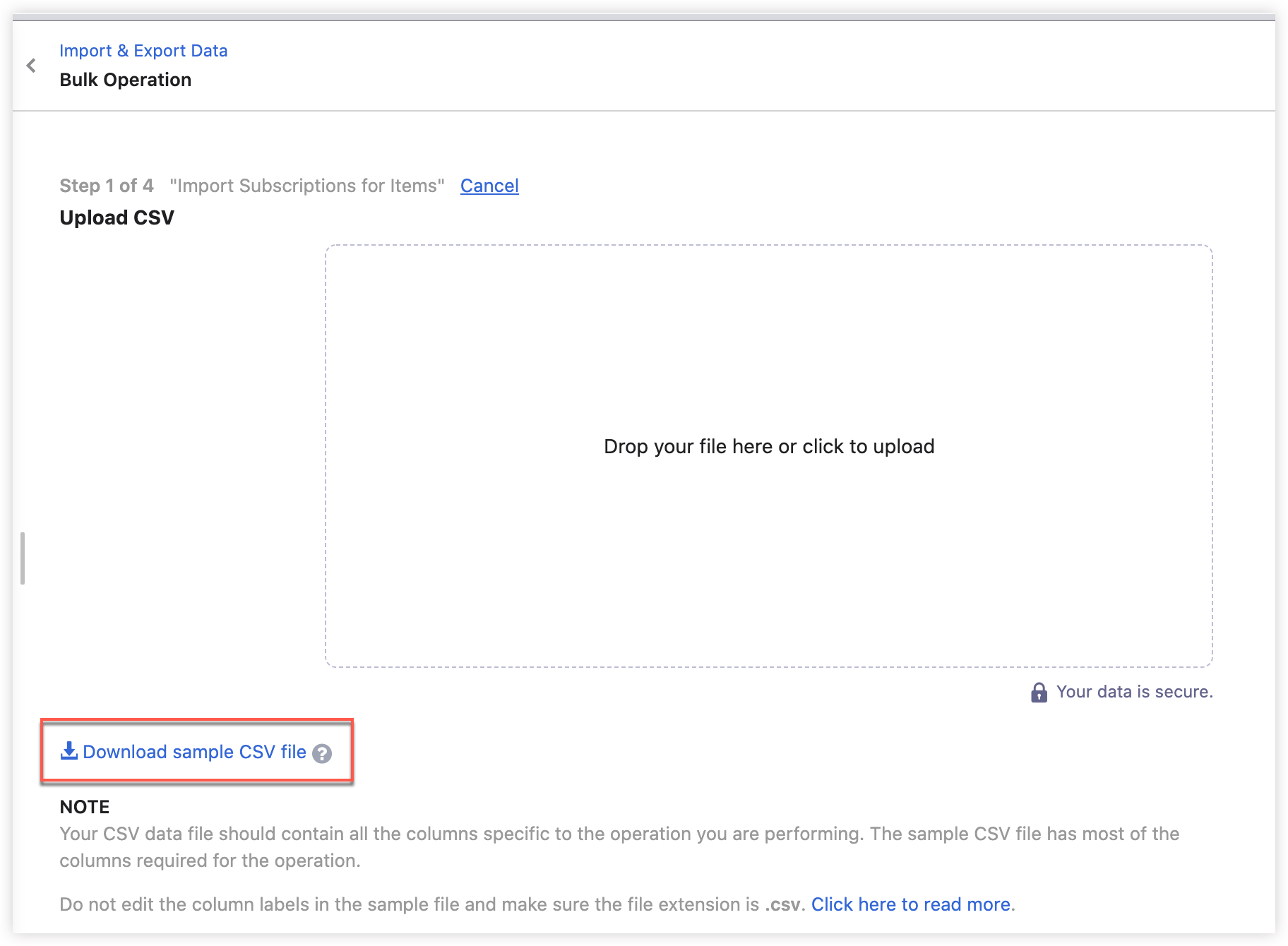This screenshot has height=946, width=1288.
Task: Open the question mark help tooltip
Action: pyautogui.click(x=322, y=754)
